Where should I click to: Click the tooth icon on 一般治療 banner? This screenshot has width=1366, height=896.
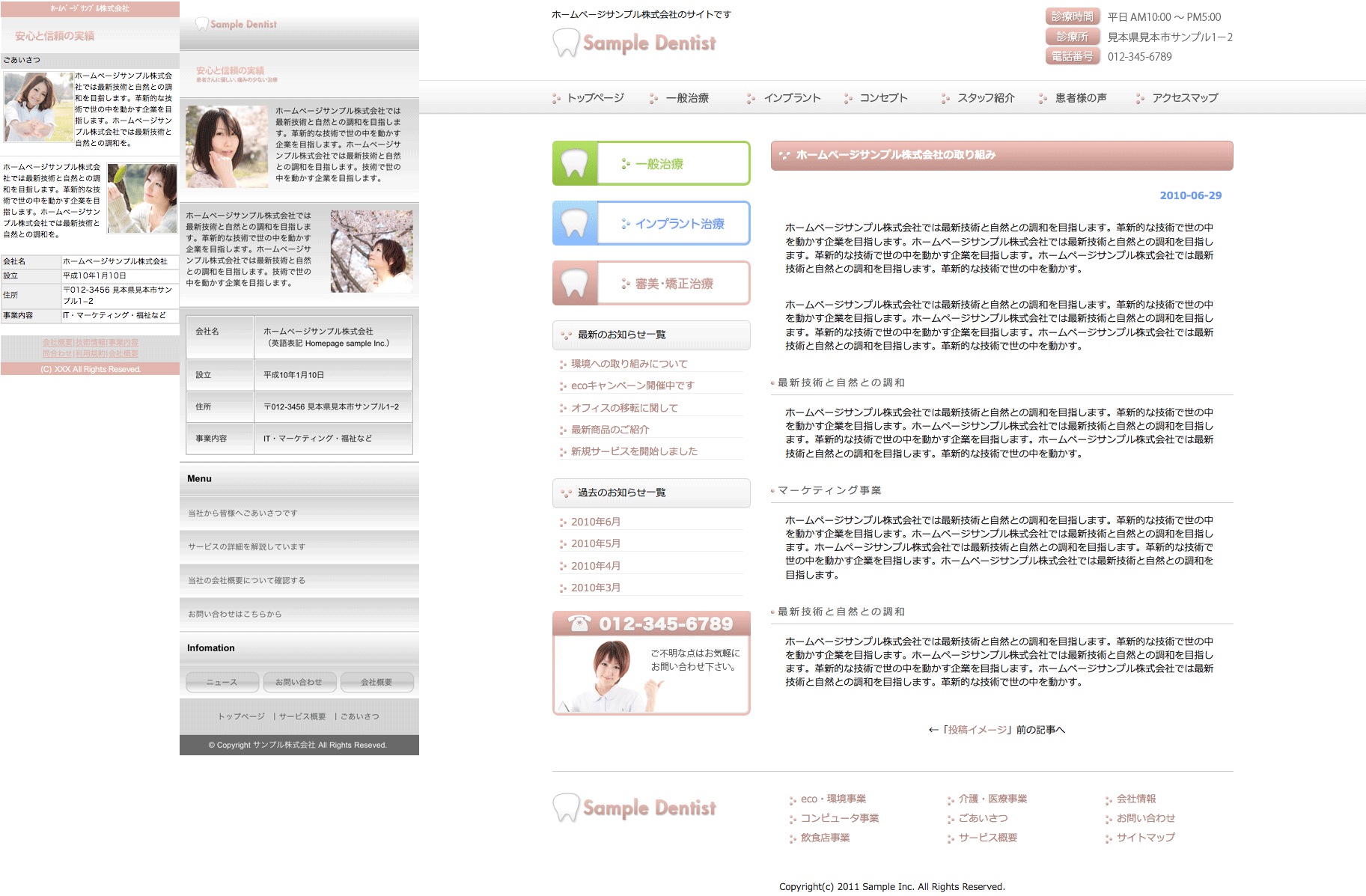[575, 163]
